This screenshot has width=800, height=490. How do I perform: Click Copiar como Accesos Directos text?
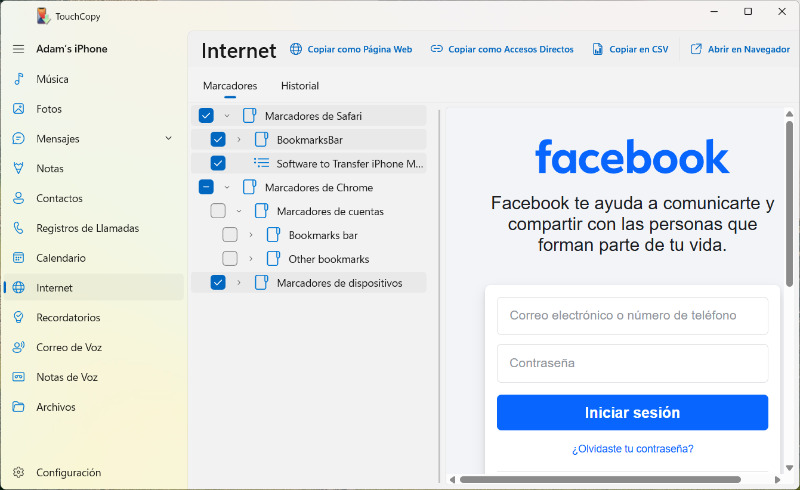click(511, 49)
